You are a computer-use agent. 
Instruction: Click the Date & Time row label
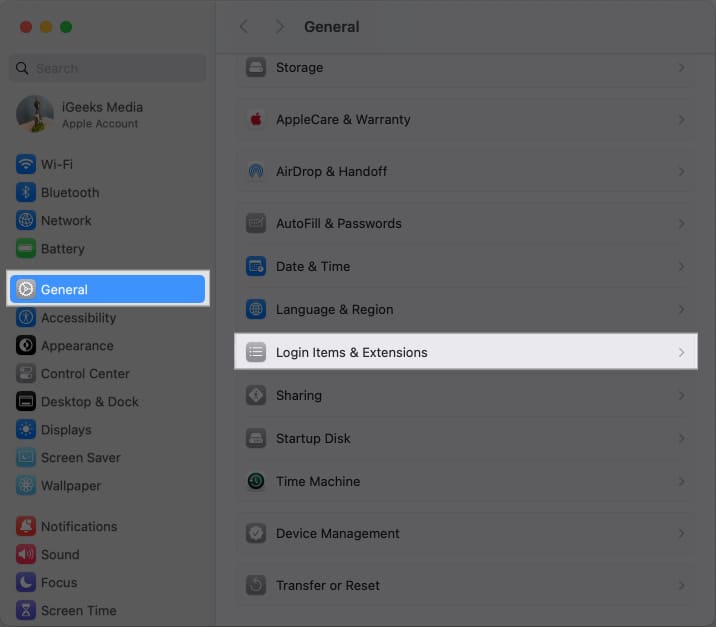313,267
